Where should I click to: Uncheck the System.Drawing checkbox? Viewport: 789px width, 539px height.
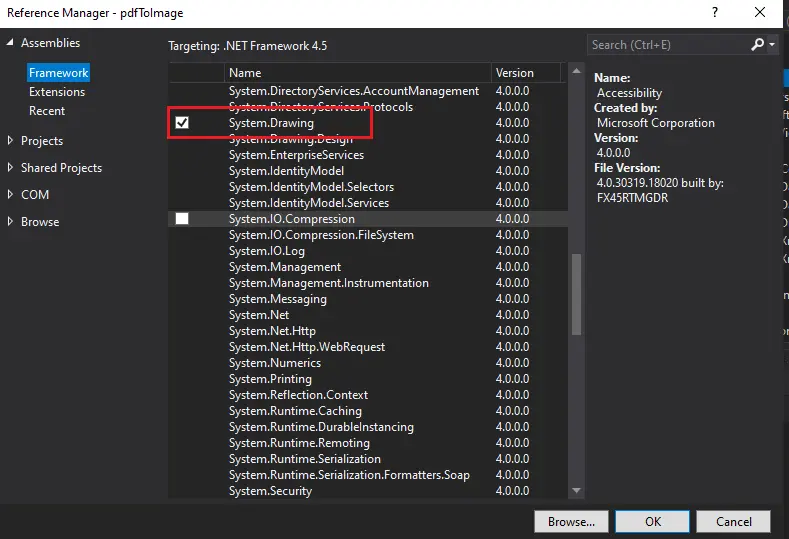click(x=182, y=122)
